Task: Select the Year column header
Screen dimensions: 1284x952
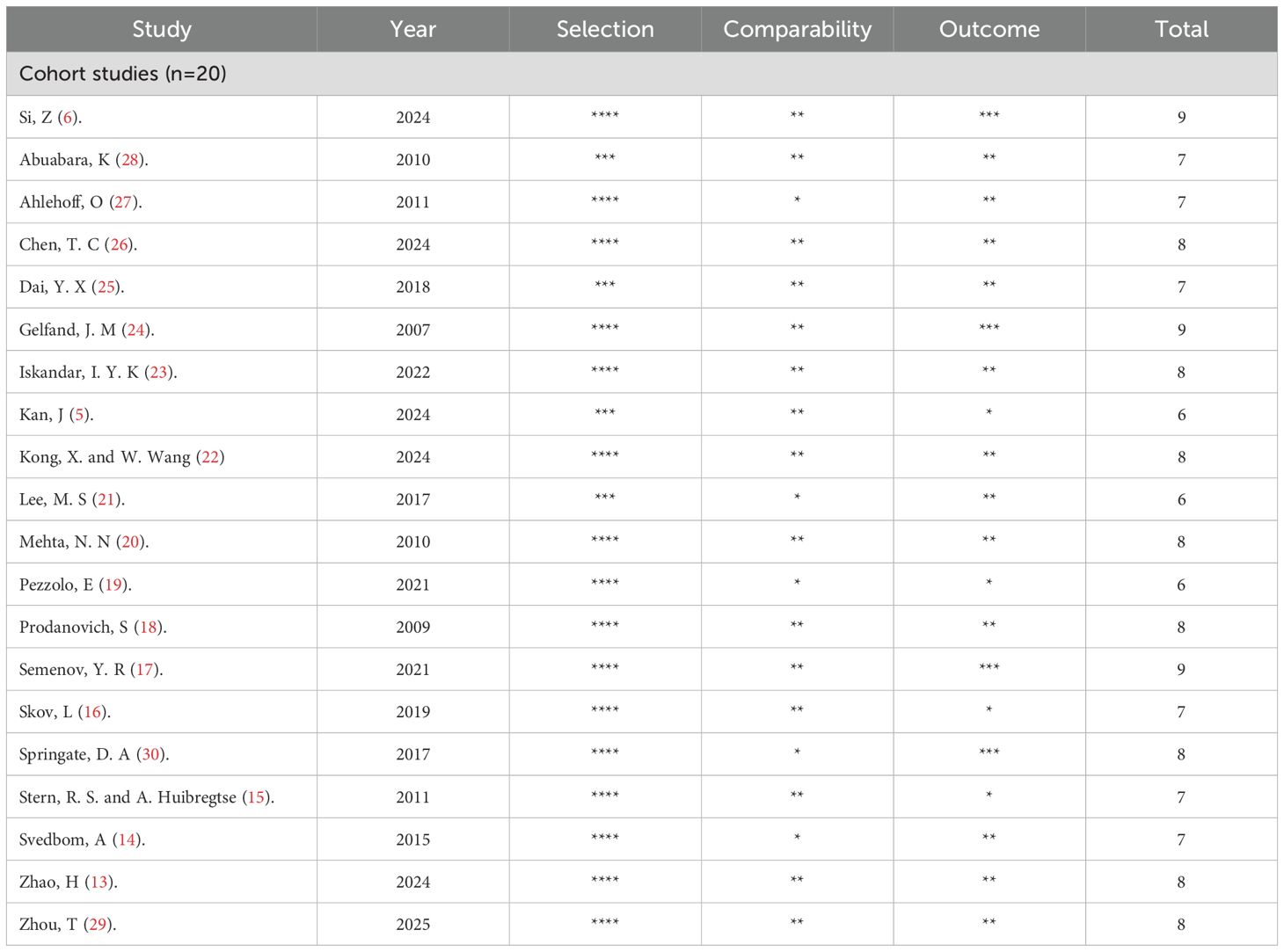Action: click(413, 29)
